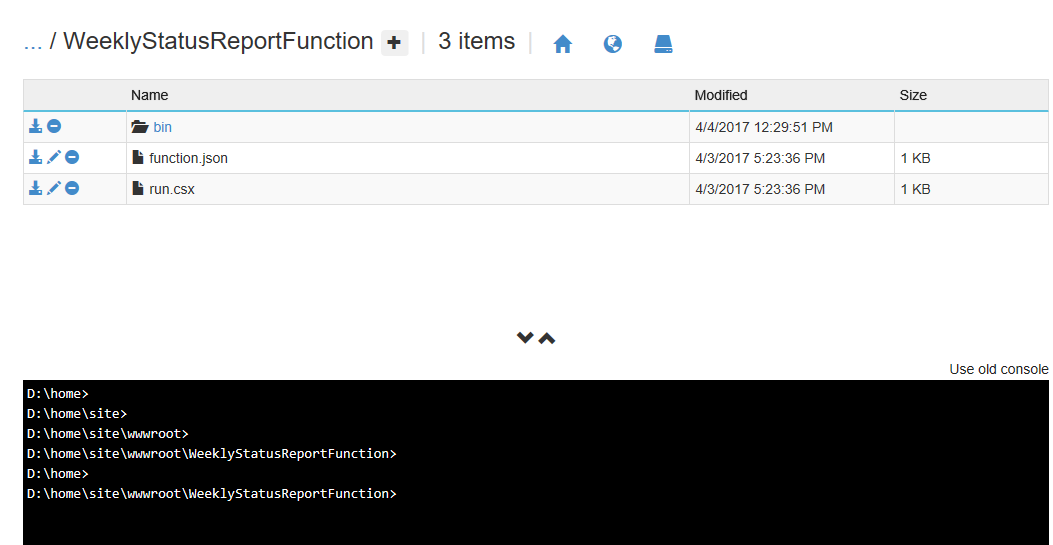
Task: Navigate up via the ellipsis breadcrumb
Action: click(32, 42)
